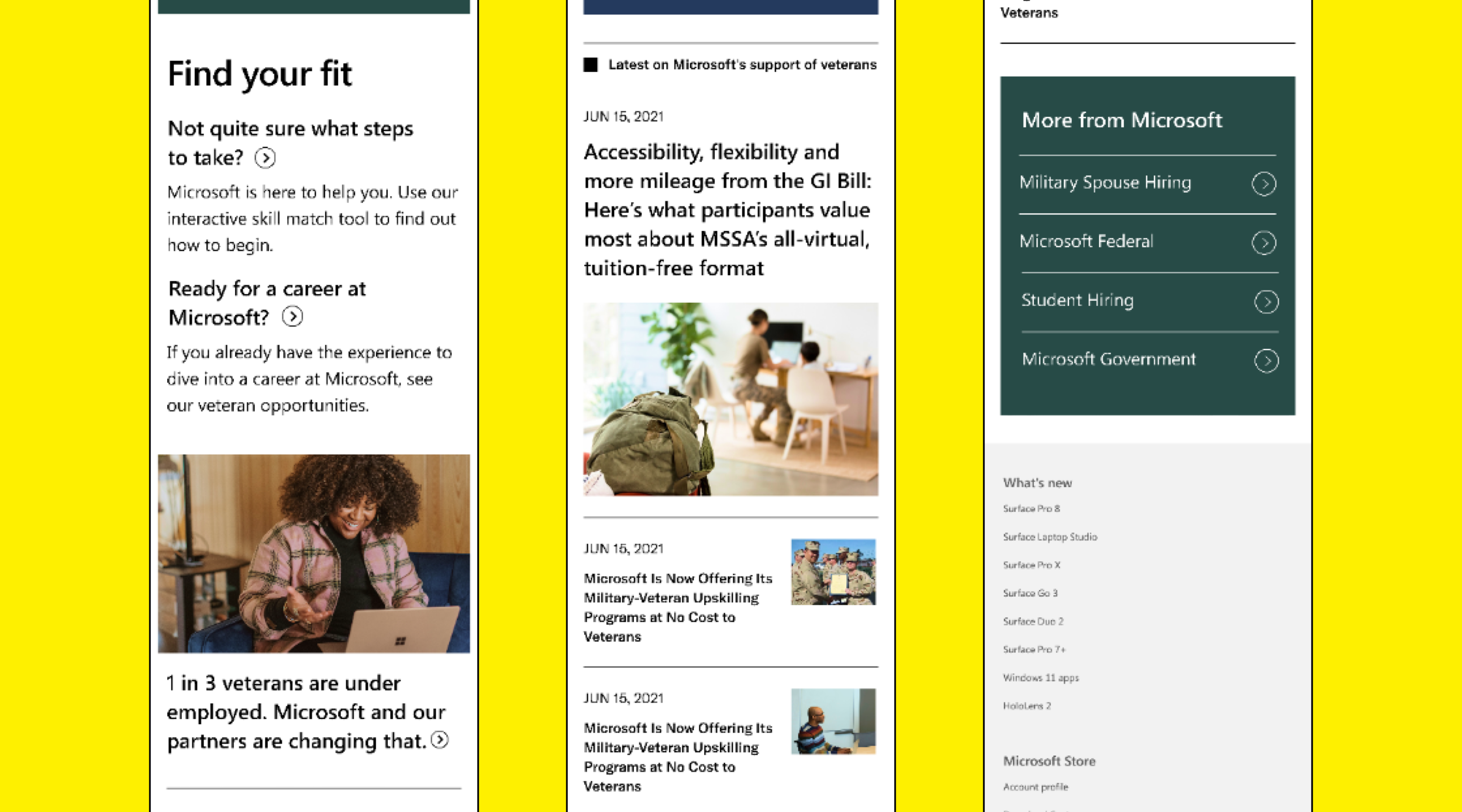Click 'JUN 15, 2021' date above GI Bill headline

[623, 116]
